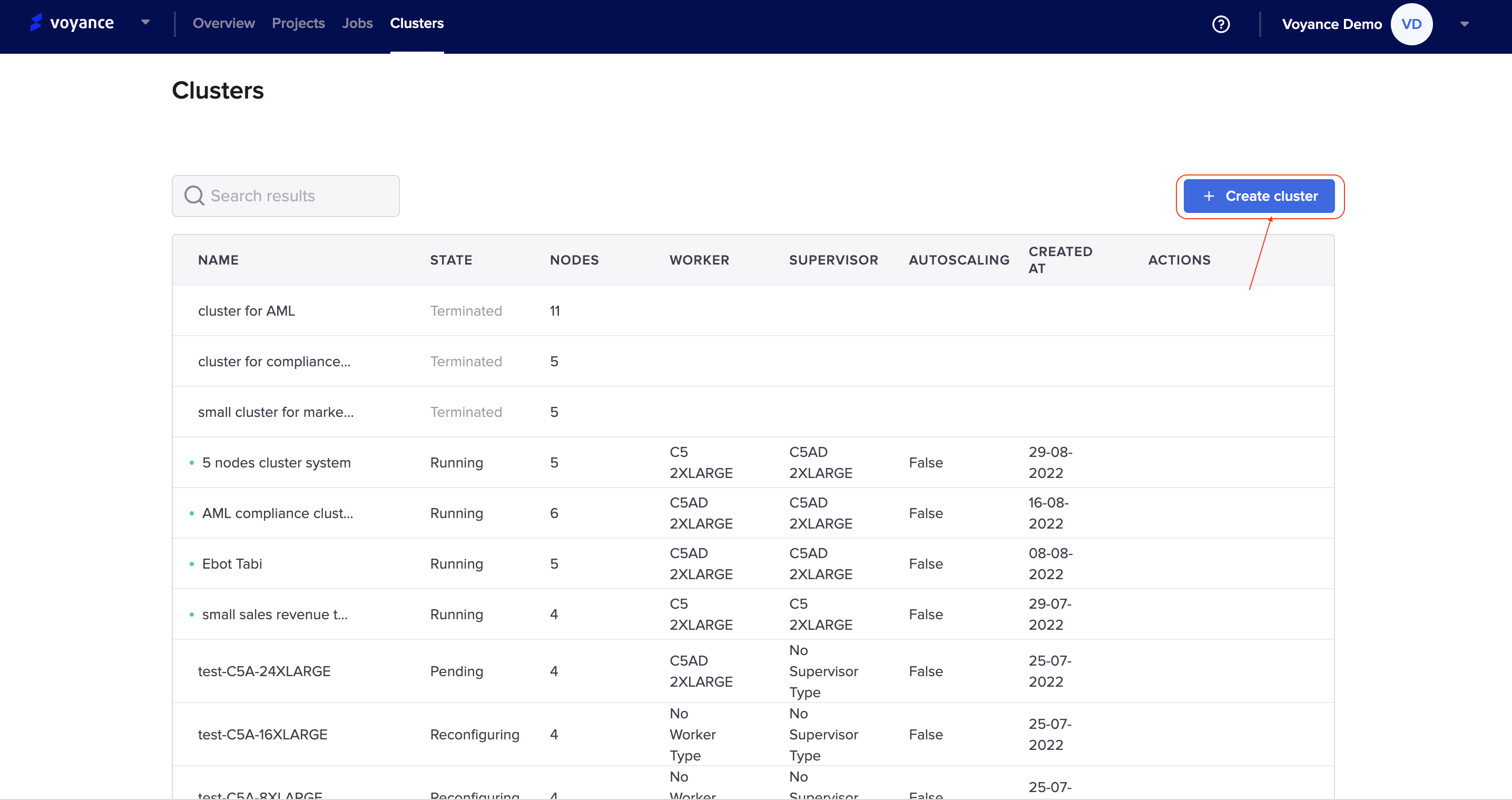
Task: Click the 16-08-2022 created date
Action: point(1048,513)
